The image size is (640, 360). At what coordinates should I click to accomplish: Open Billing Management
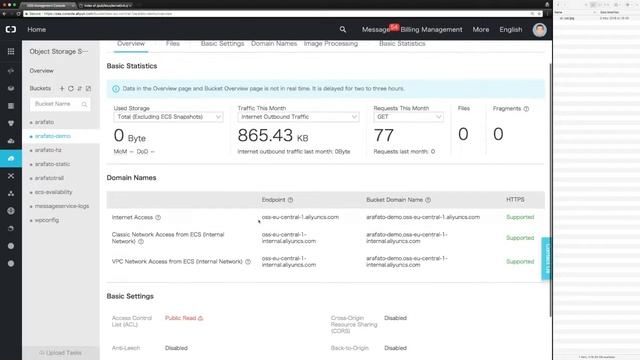[x=431, y=30]
